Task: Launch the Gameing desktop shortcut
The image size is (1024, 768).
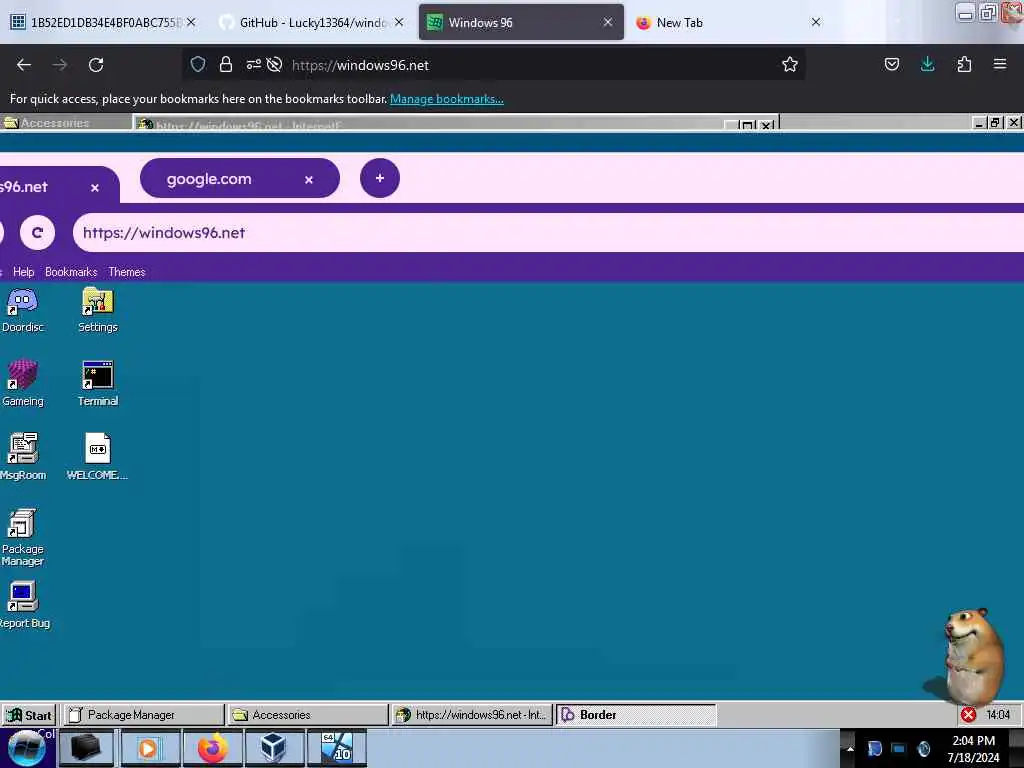Action: tap(22, 384)
